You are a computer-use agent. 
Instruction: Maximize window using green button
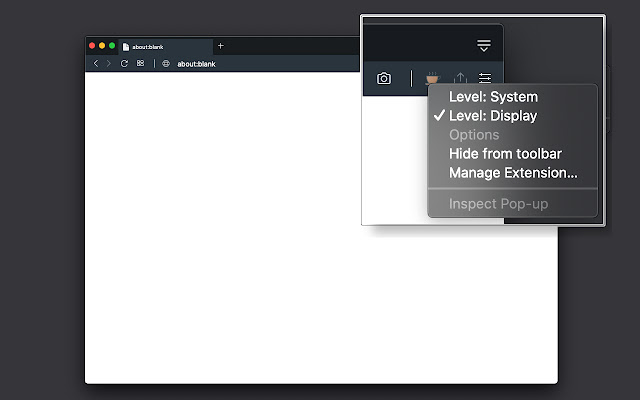click(112, 46)
